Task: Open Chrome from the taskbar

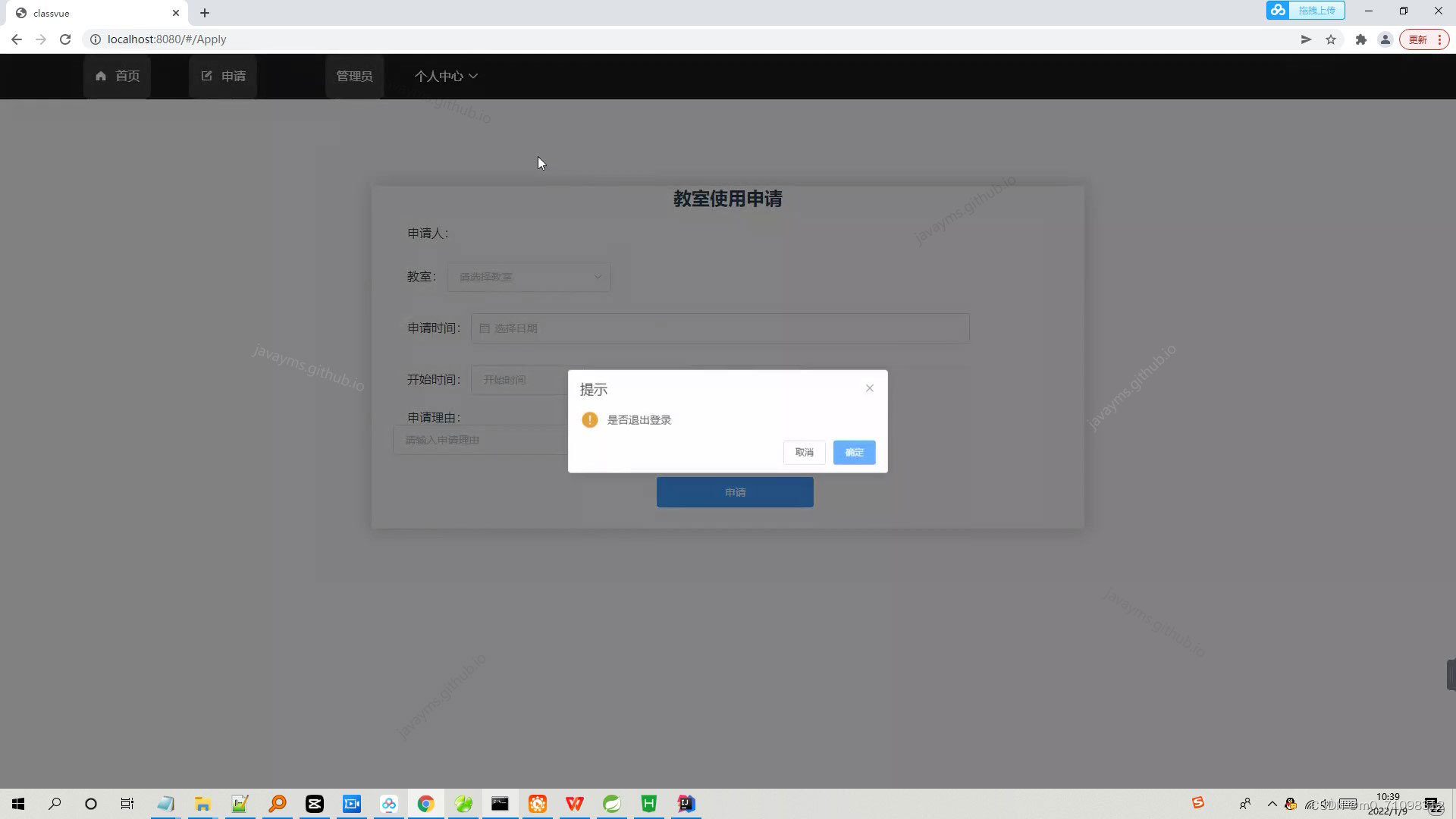Action: tap(425, 804)
